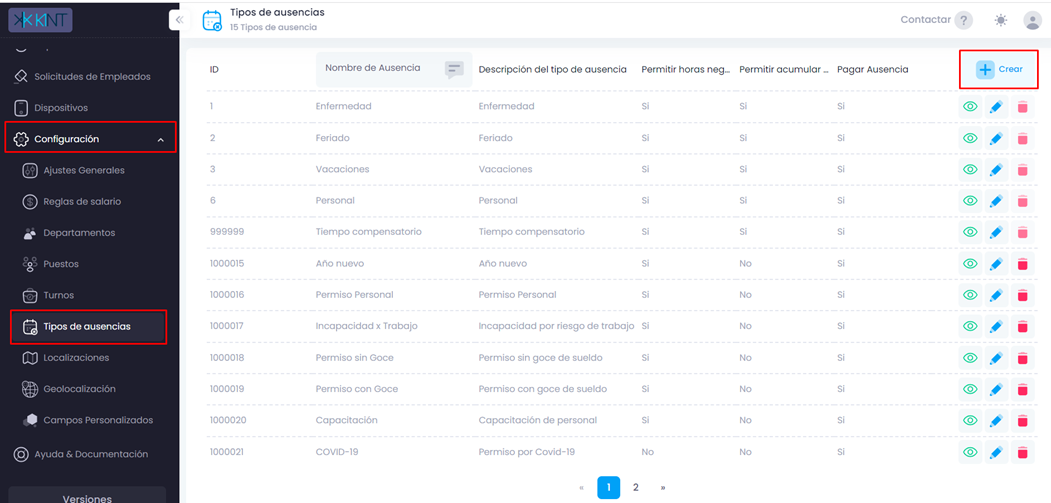Click eye icon for Permiso sin Goce
The width and height of the screenshot is (1051, 503).
970,357
